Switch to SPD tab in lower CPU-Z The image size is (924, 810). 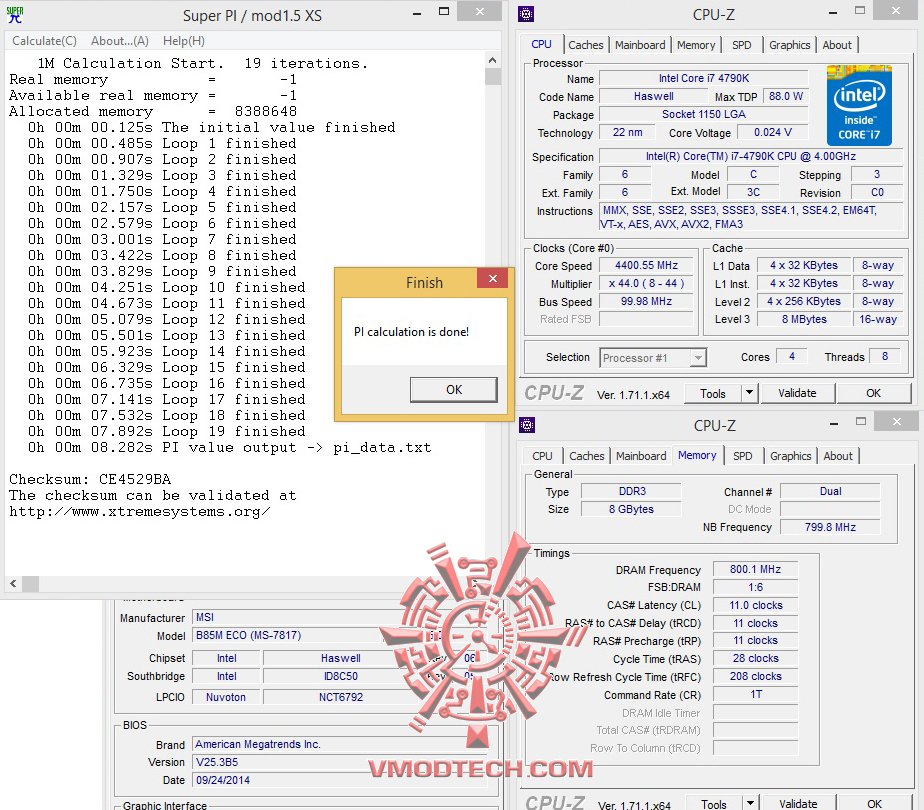[x=742, y=456]
